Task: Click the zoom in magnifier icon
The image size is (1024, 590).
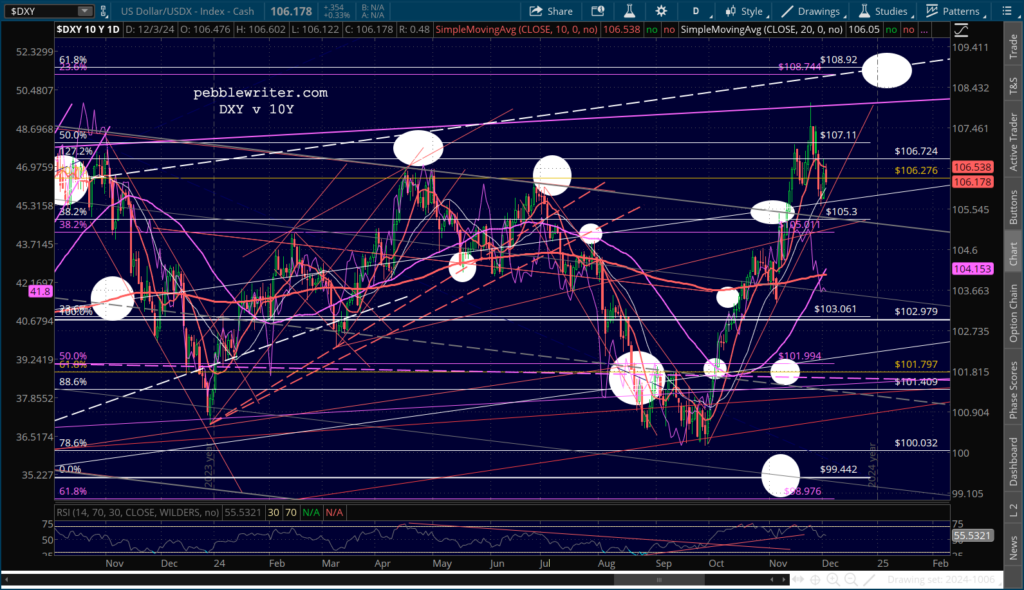Action: tap(833, 580)
